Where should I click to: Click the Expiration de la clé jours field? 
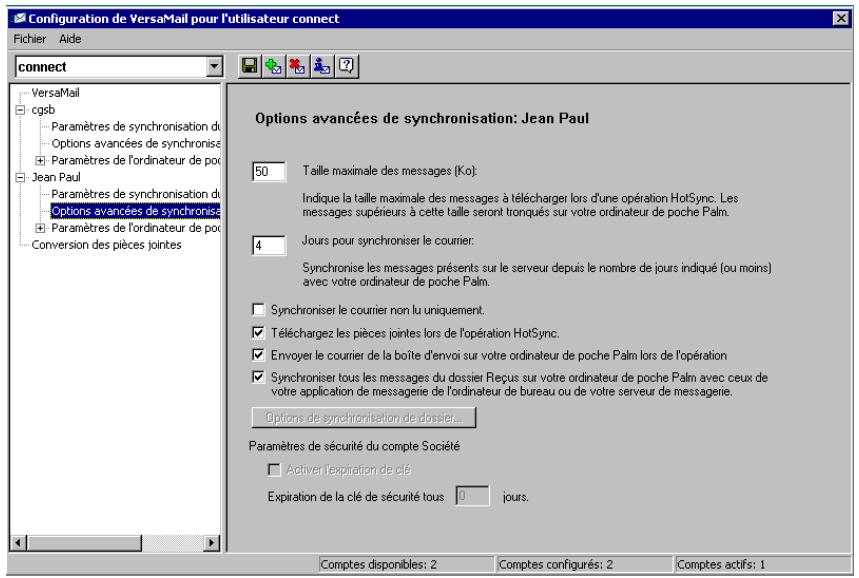(472, 496)
